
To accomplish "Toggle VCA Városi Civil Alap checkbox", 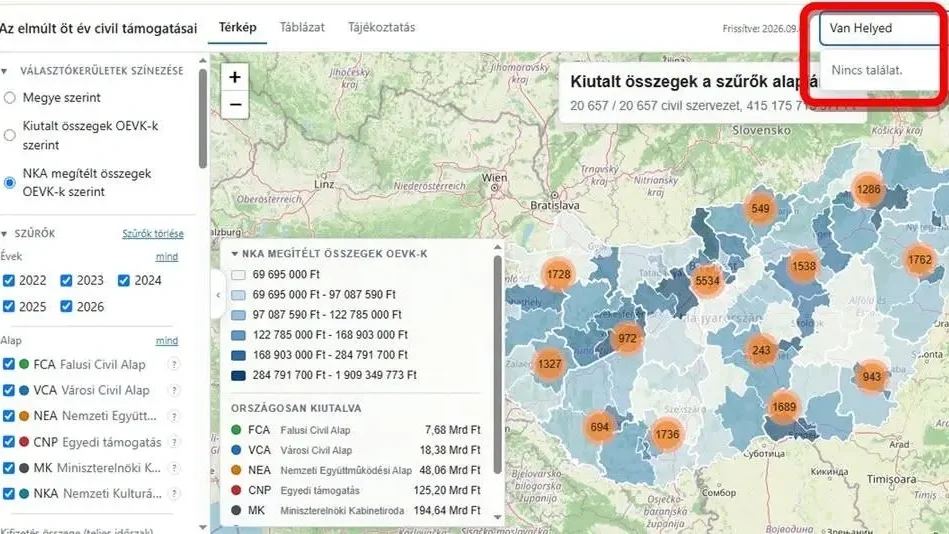I will [8, 390].
